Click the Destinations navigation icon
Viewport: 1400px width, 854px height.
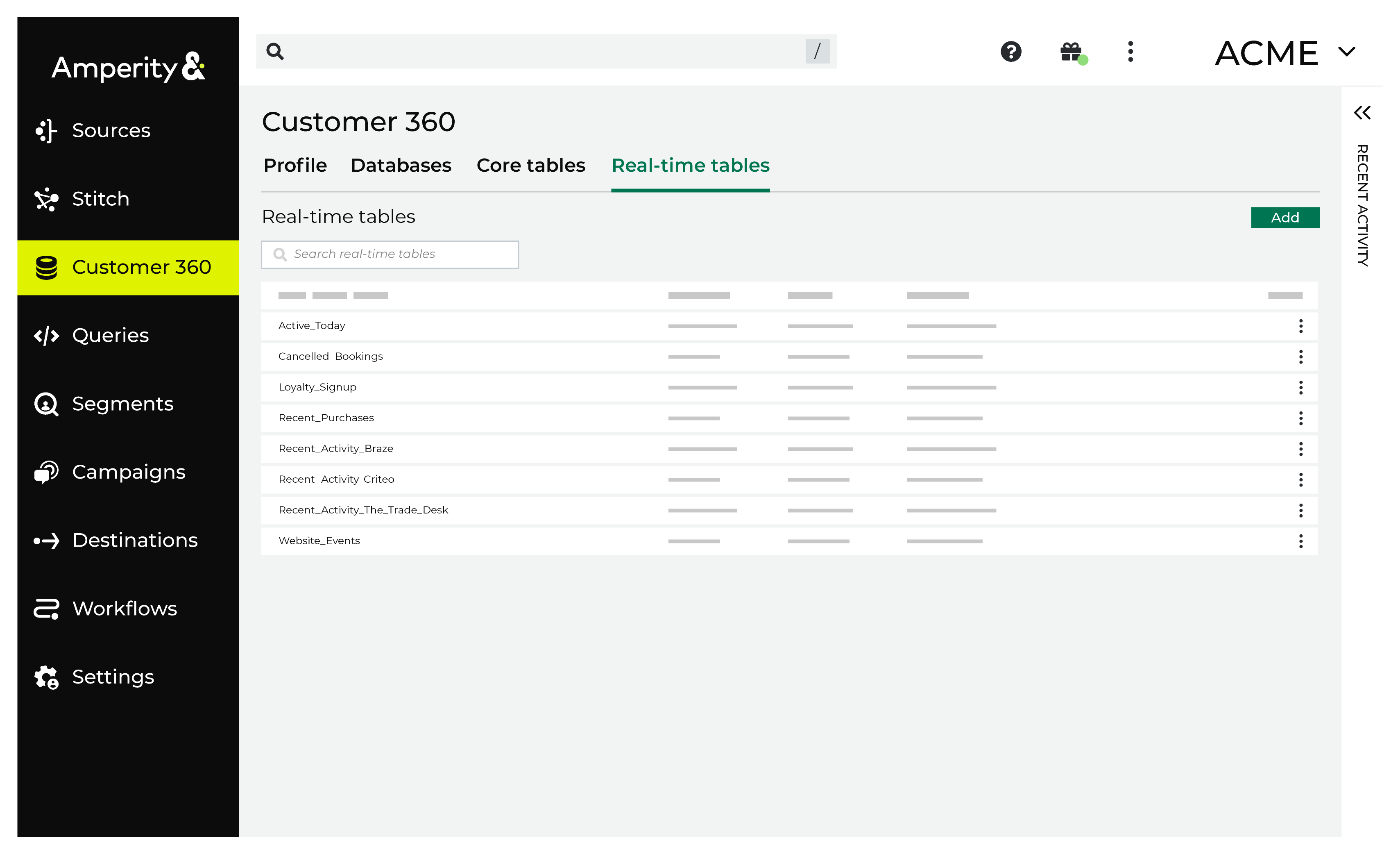45,540
